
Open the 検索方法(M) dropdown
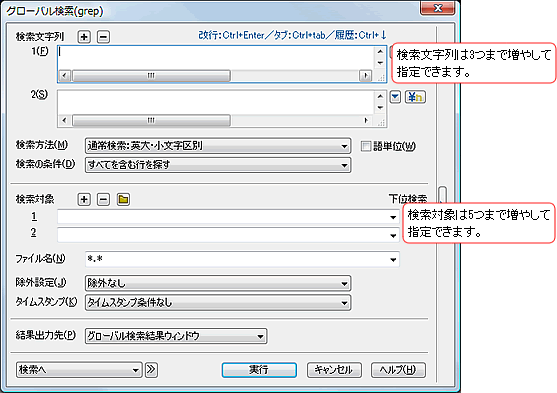pyautogui.click(x=218, y=146)
